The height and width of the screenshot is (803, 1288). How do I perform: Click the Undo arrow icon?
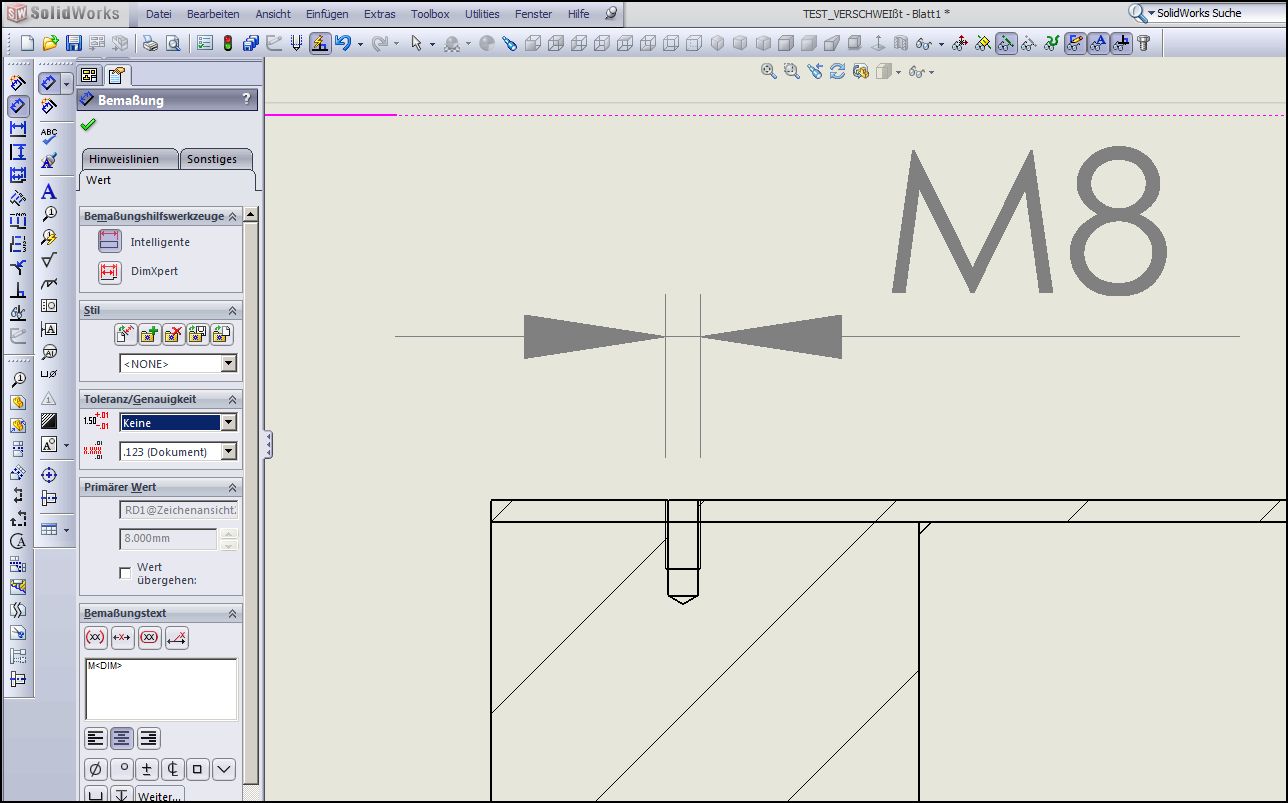pyautogui.click(x=344, y=43)
